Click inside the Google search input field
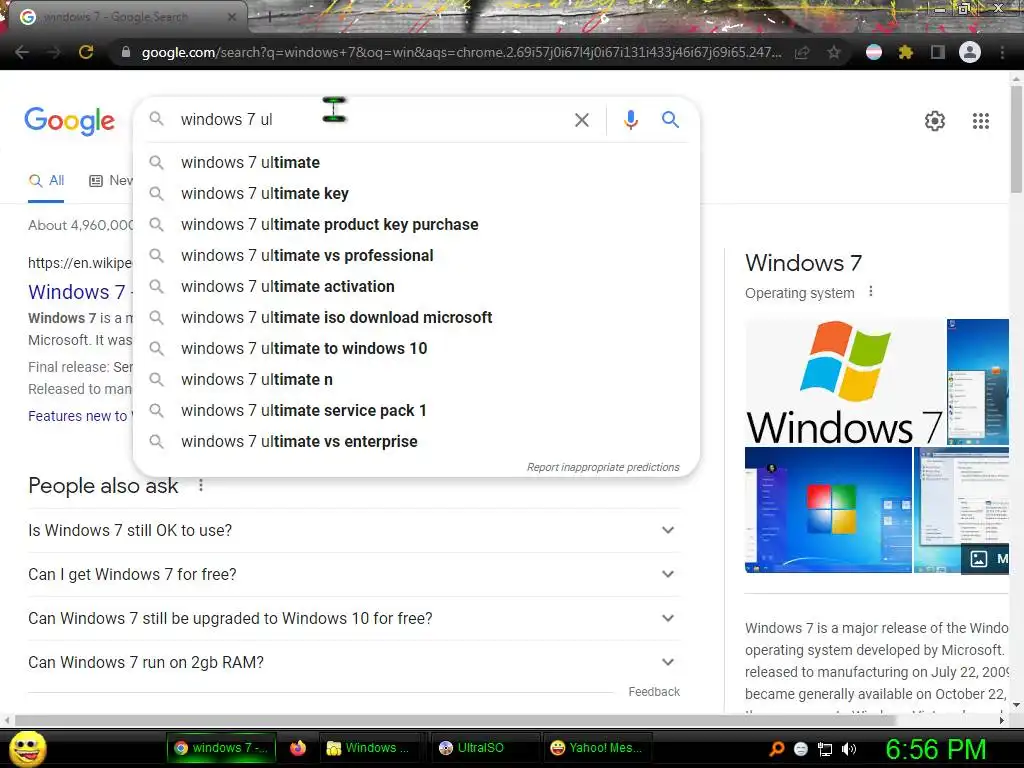This screenshot has height=768, width=1024. 372,120
